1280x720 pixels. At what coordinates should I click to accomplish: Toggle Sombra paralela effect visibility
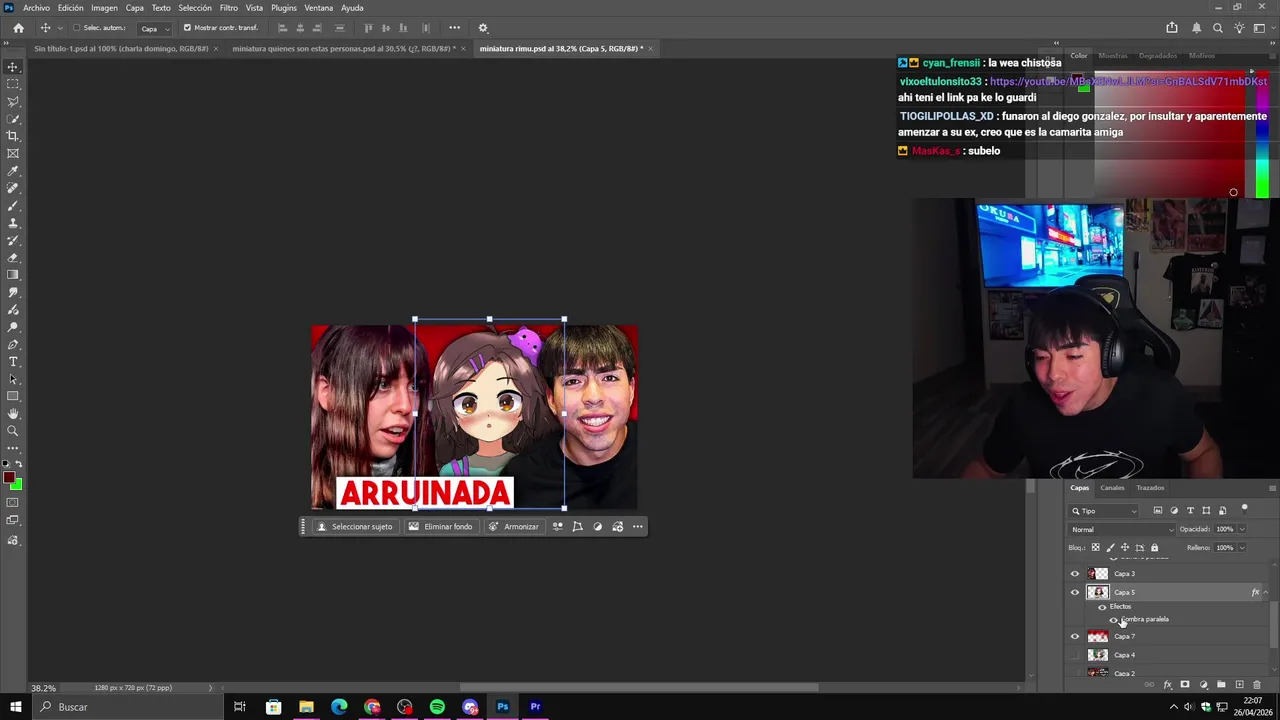1114,620
